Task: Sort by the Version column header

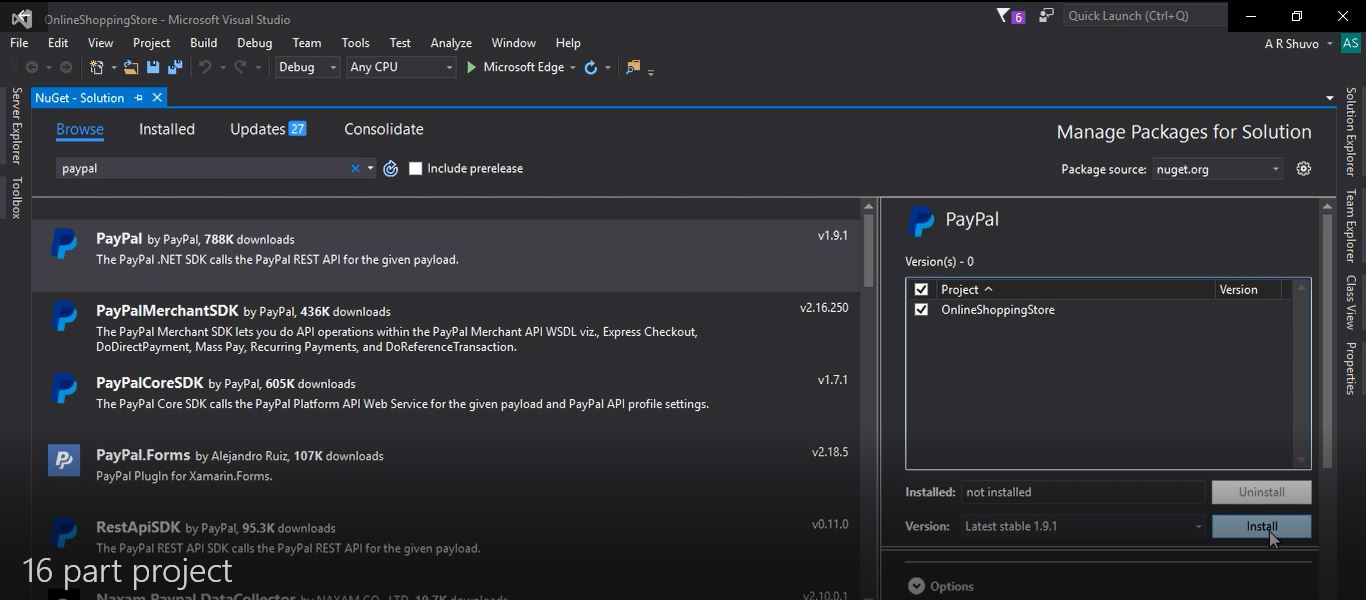Action: tap(1250, 290)
